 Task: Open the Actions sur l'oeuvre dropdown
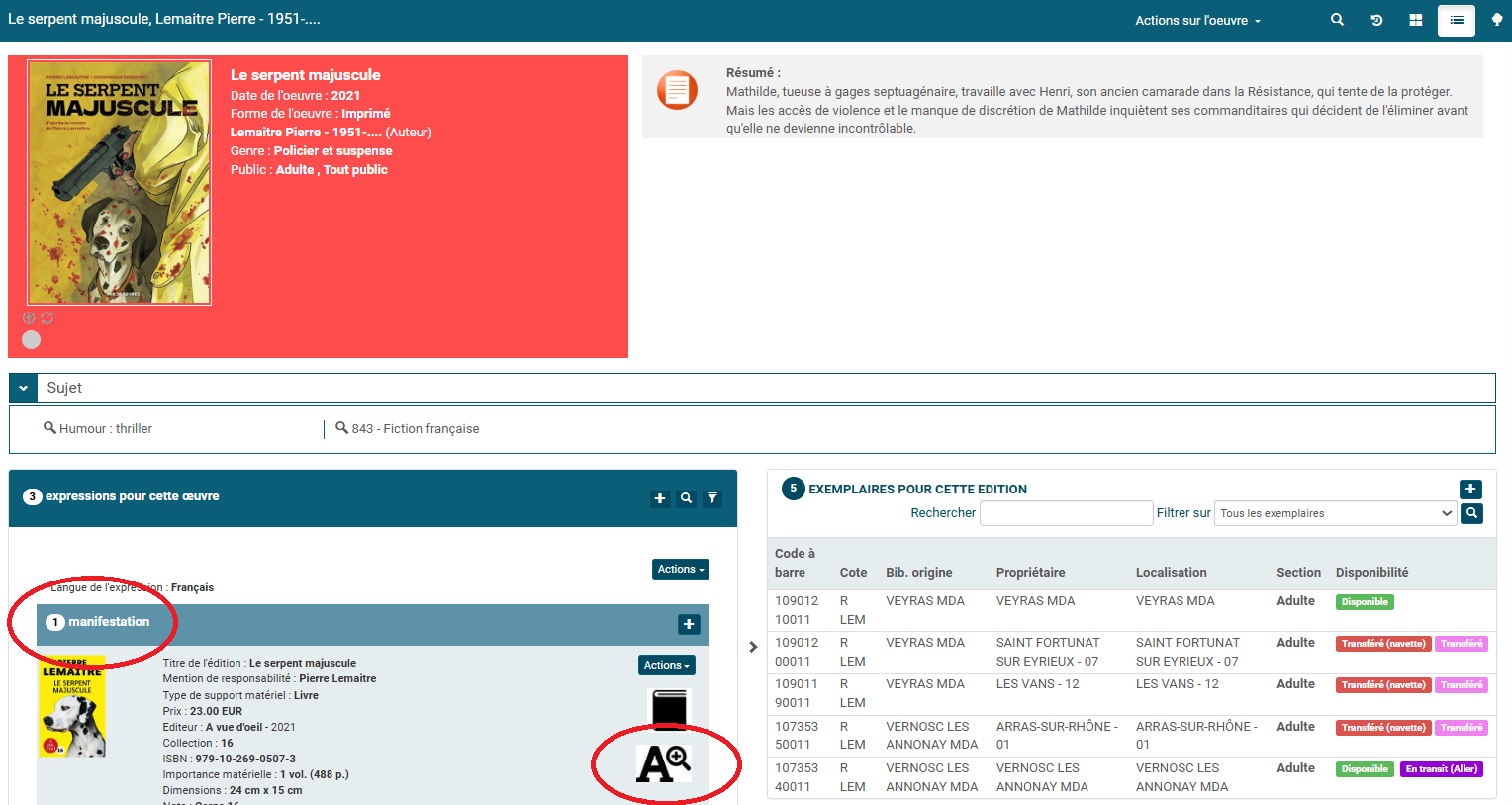[x=1197, y=20]
